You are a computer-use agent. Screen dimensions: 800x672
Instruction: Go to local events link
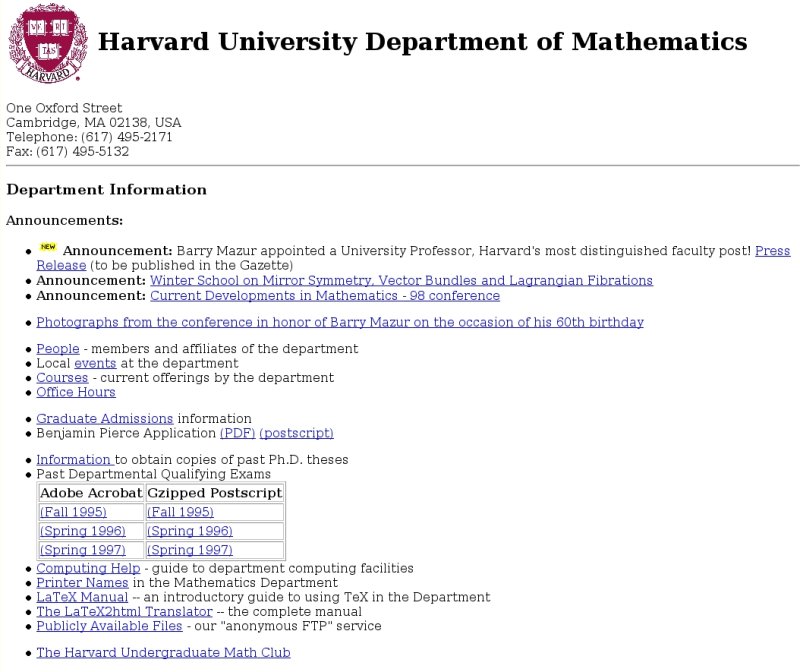pyautogui.click(x=95, y=363)
